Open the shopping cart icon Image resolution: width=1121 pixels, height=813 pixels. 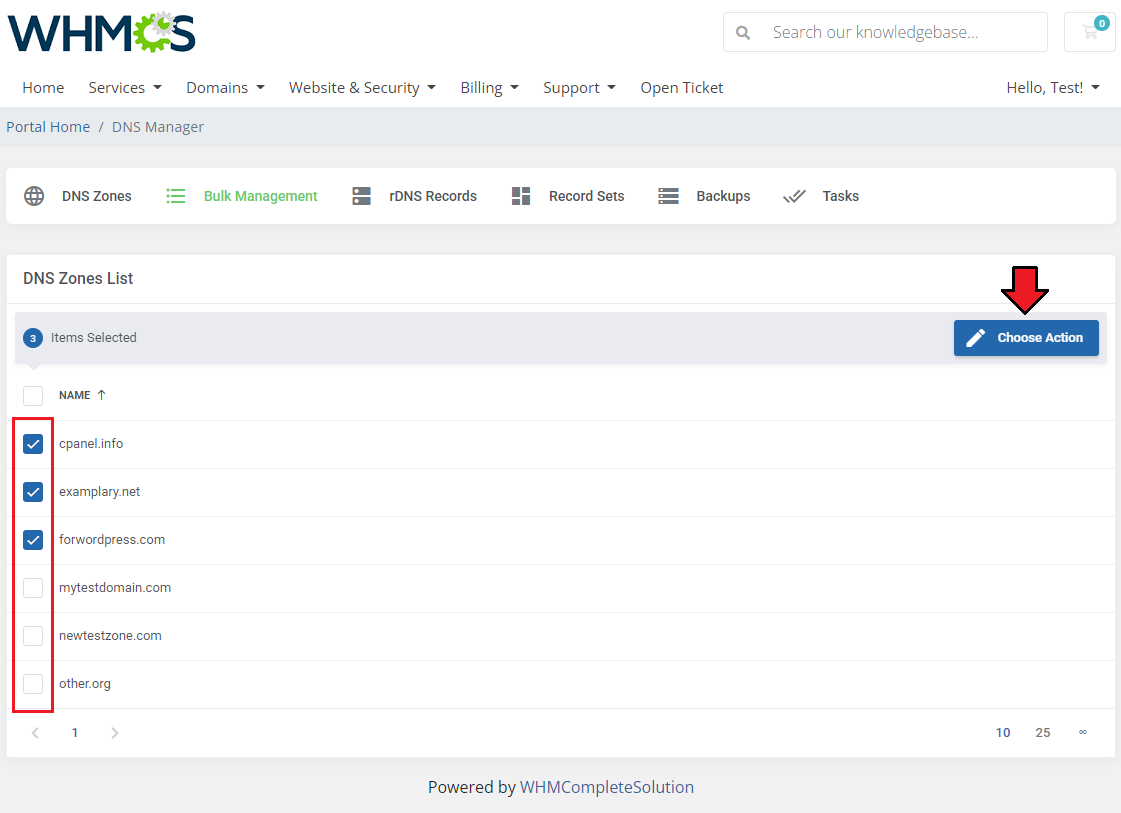tap(1090, 32)
